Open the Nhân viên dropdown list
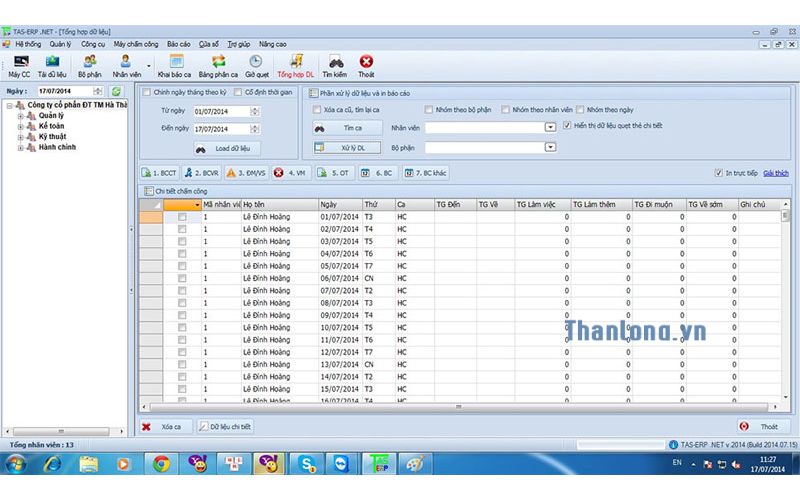Image resolution: width=800 pixels, height=500 pixels. click(550, 128)
